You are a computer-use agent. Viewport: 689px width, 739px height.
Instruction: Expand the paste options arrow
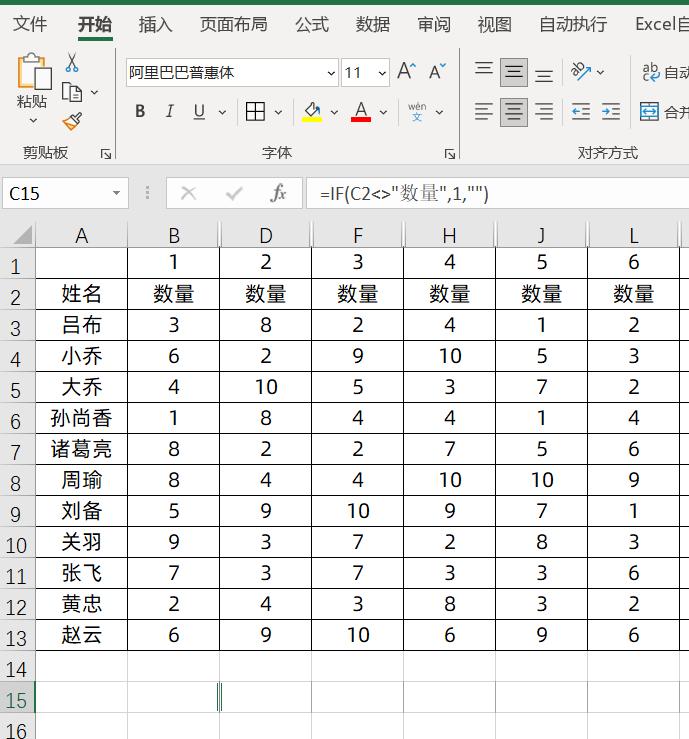(33, 121)
